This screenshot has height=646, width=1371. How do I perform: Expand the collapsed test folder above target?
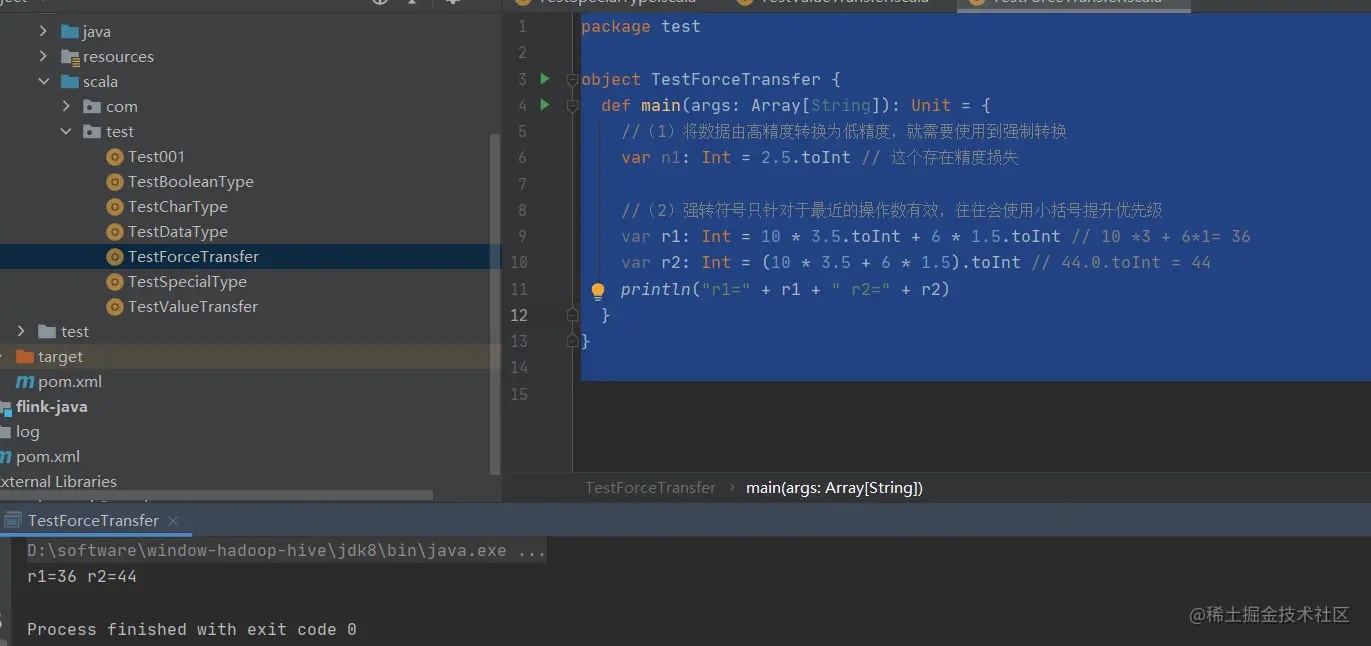pos(21,331)
